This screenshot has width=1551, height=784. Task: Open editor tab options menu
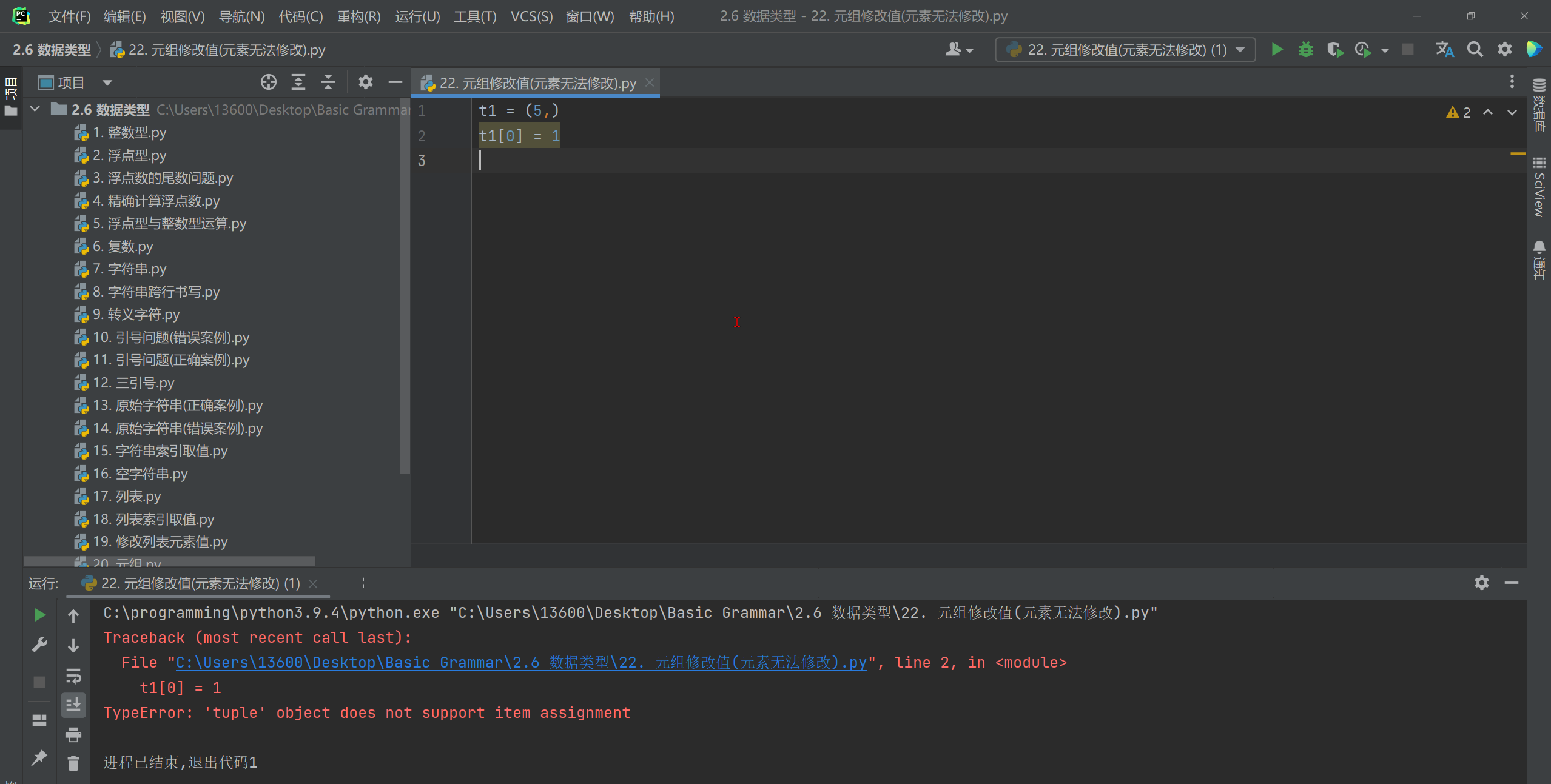(1512, 81)
